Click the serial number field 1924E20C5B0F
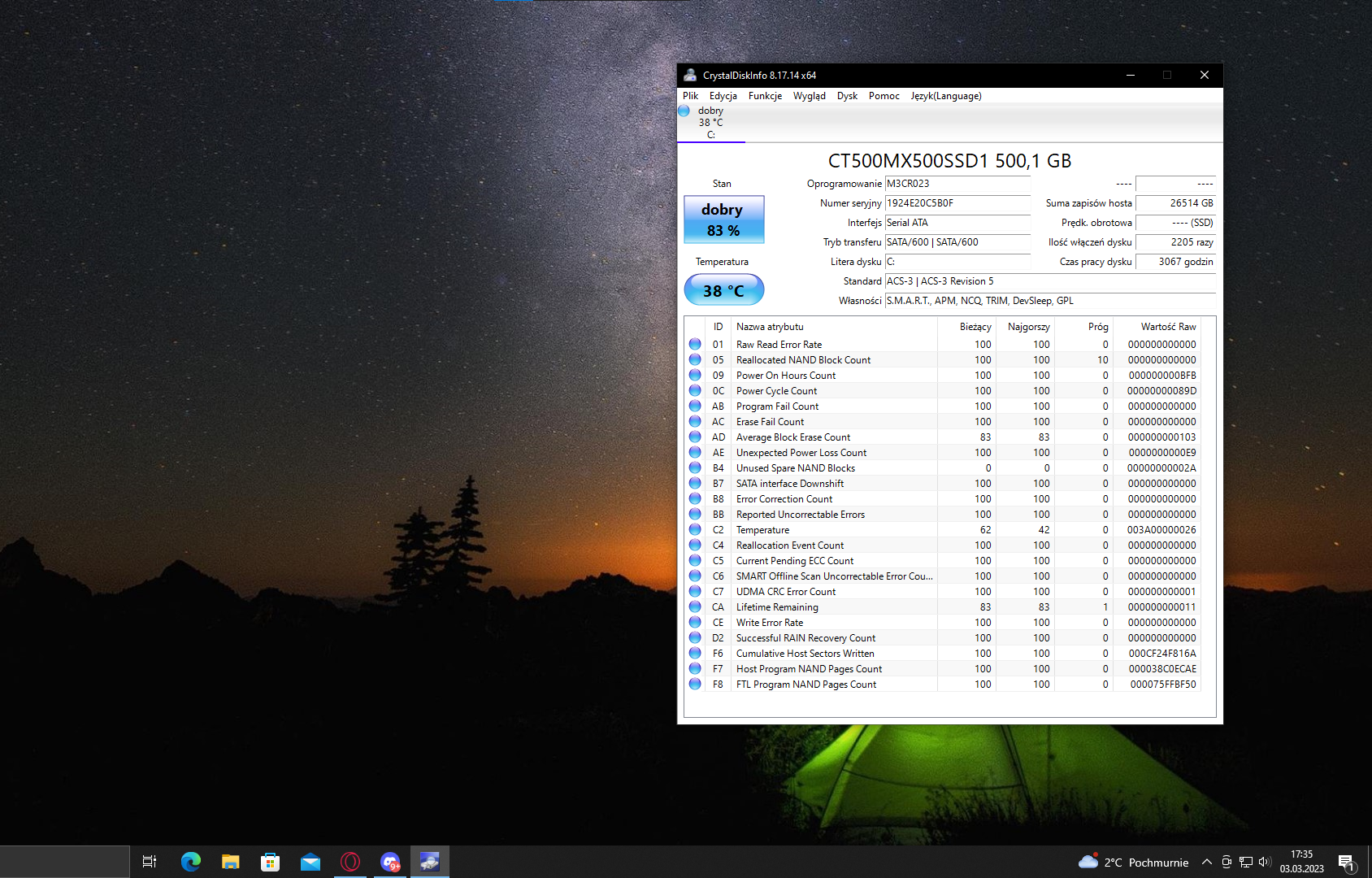This screenshot has height=878, width=1372. point(957,203)
